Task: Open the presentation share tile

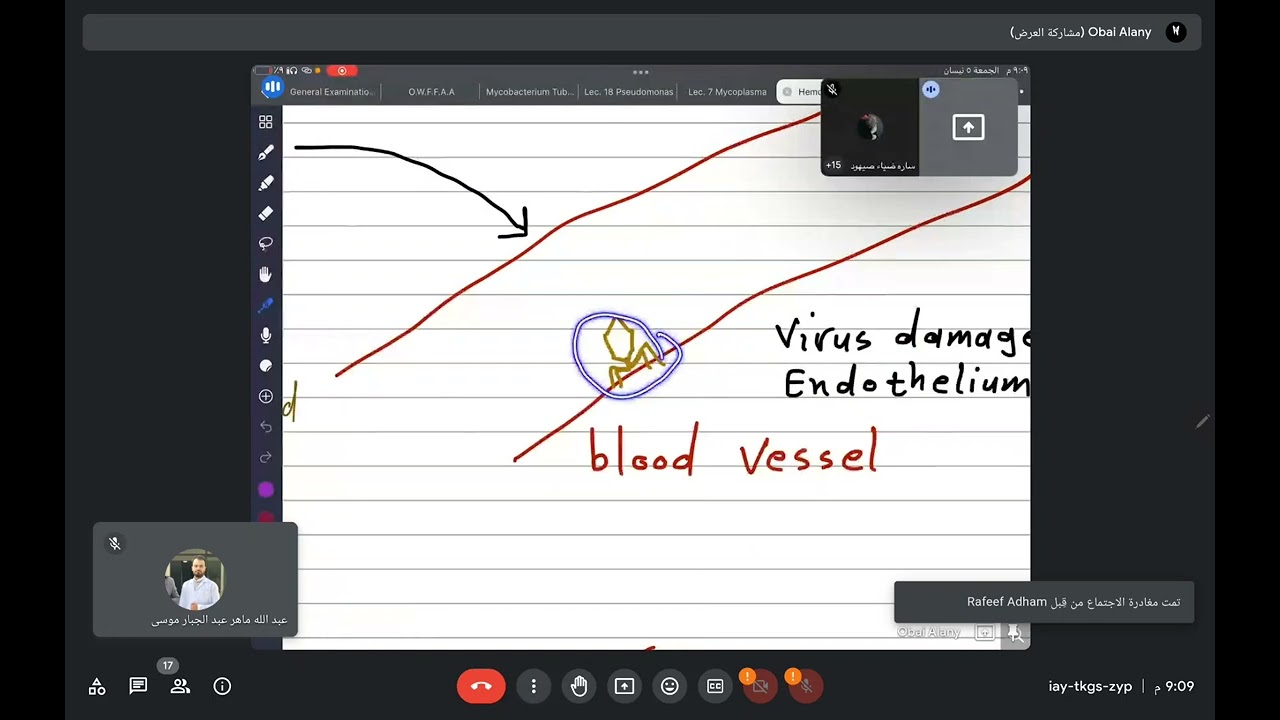Action: (x=968, y=127)
